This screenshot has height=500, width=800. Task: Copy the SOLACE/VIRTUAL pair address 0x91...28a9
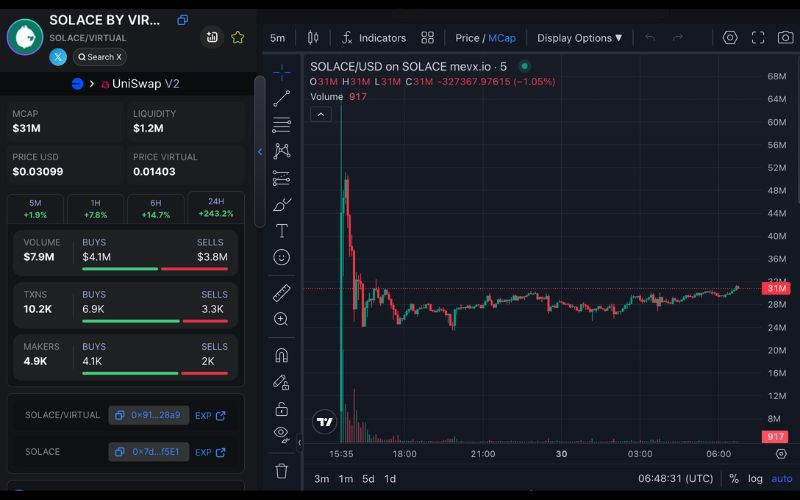pos(148,415)
